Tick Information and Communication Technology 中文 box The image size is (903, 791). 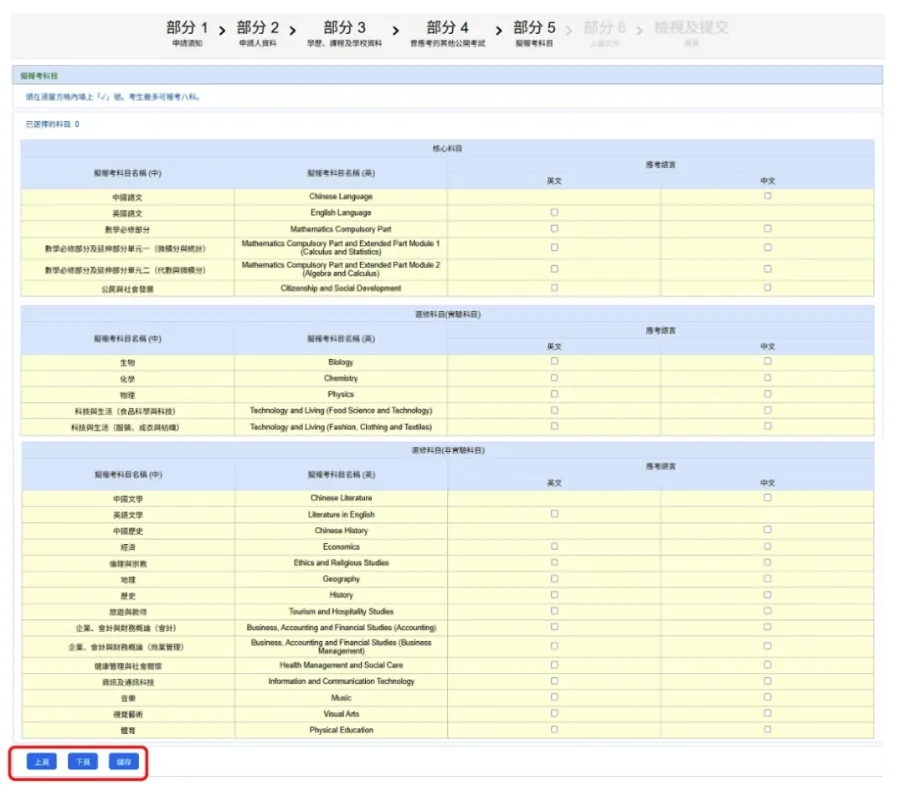767,680
